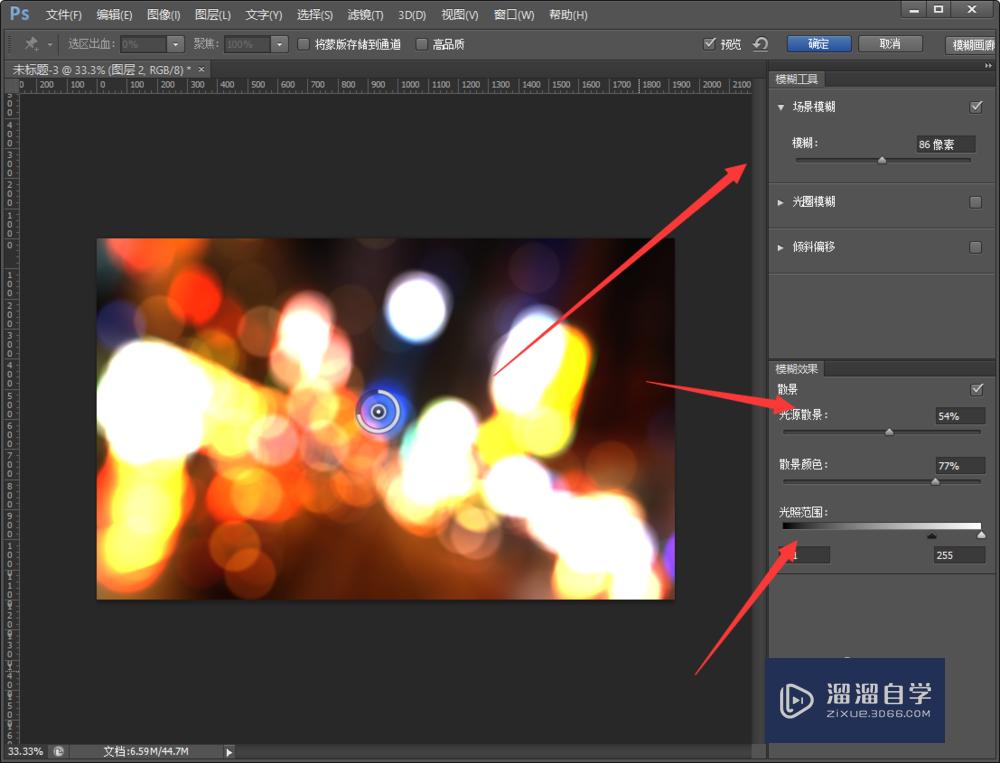Open the 聚焦 percentage dropdown arrow
Viewport: 1000px width, 763px height.
pyautogui.click(x=279, y=44)
